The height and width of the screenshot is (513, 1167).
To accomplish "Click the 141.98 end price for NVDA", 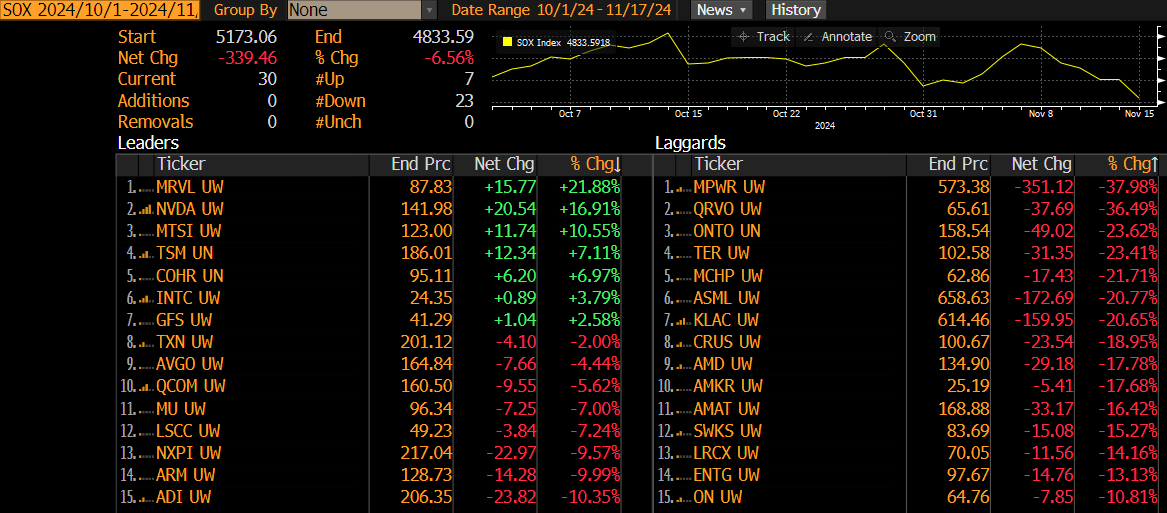I will [424, 210].
